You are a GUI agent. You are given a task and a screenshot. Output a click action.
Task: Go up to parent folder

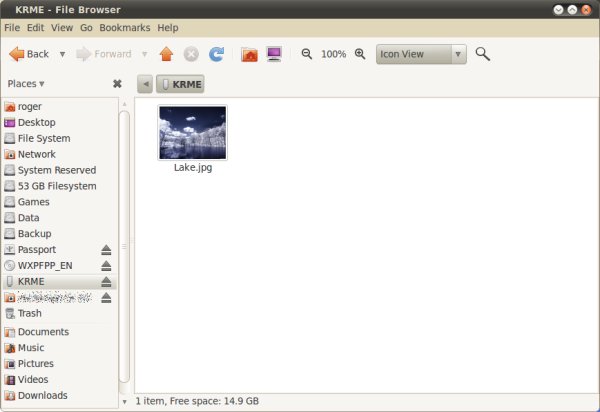pyautogui.click(x=166, y=54)
